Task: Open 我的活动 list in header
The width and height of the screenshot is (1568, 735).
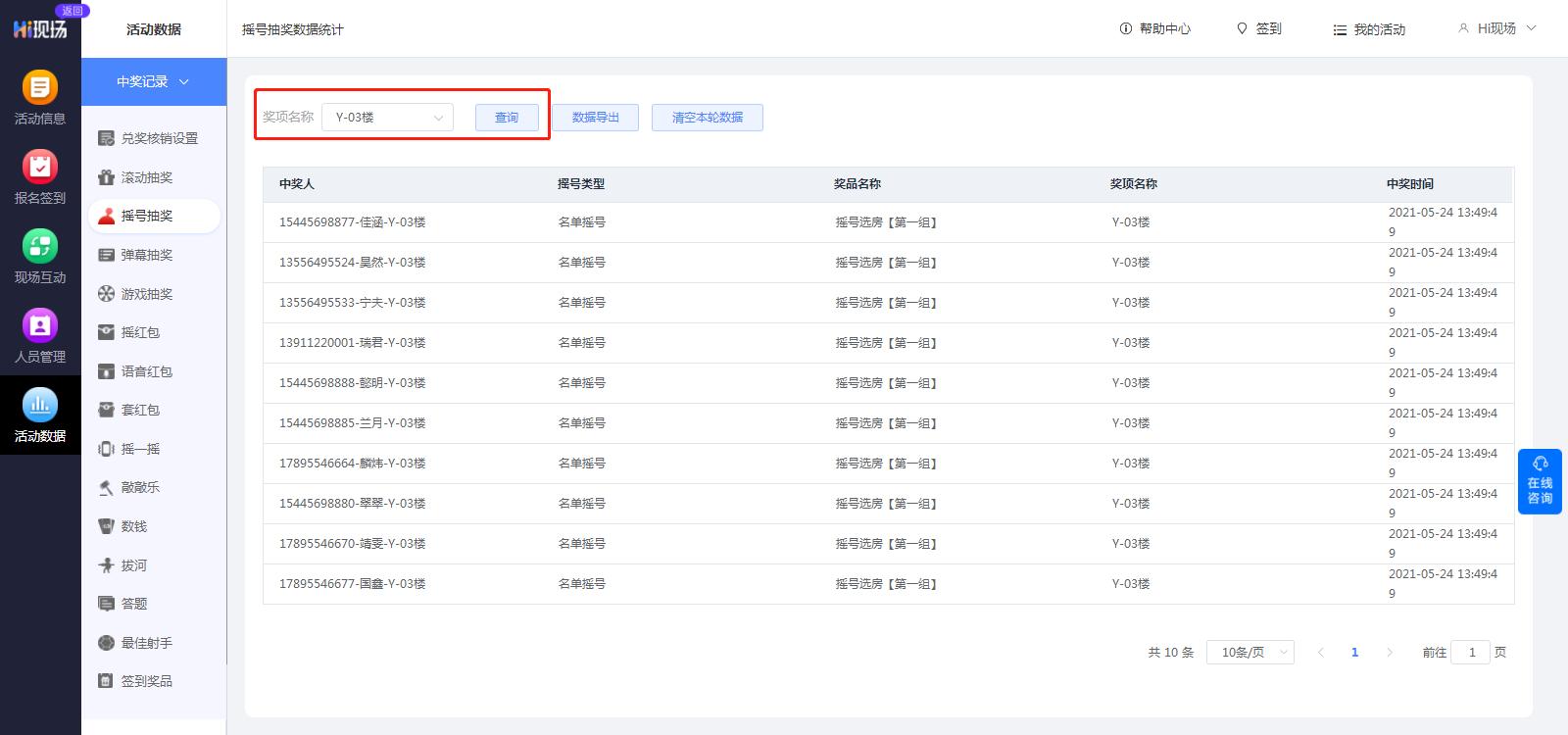Action: click(x=1369, y=29)
